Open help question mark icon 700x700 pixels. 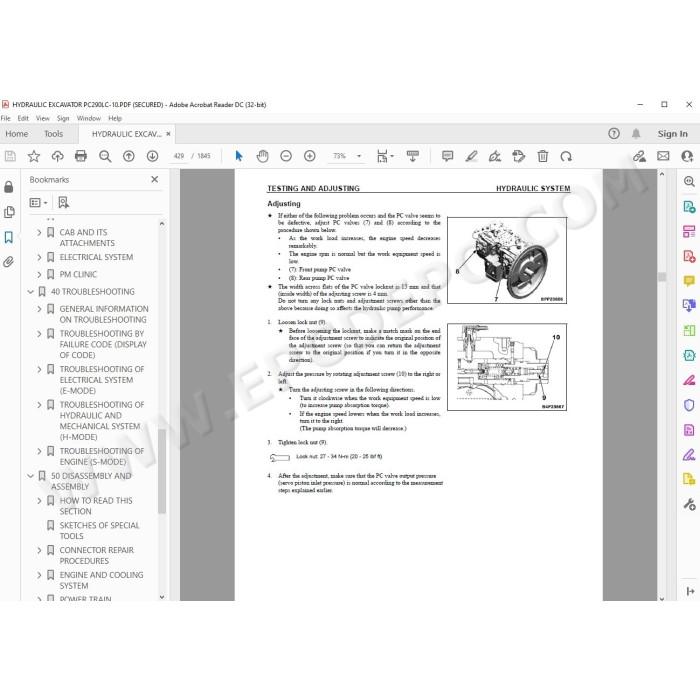[x=614, y=133]
